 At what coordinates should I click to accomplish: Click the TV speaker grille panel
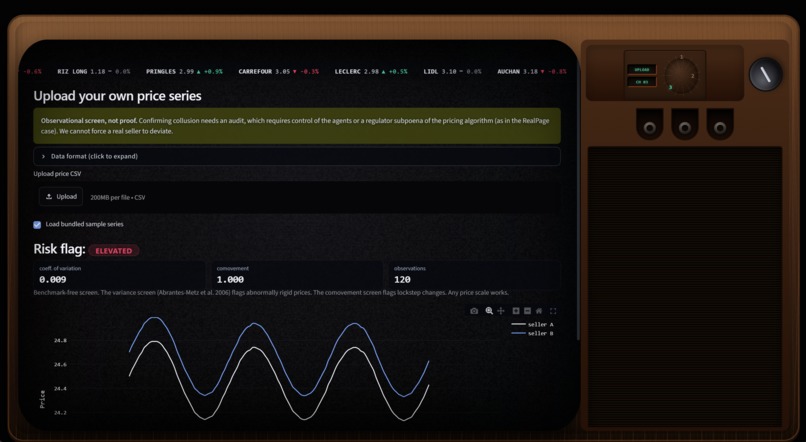685,287
